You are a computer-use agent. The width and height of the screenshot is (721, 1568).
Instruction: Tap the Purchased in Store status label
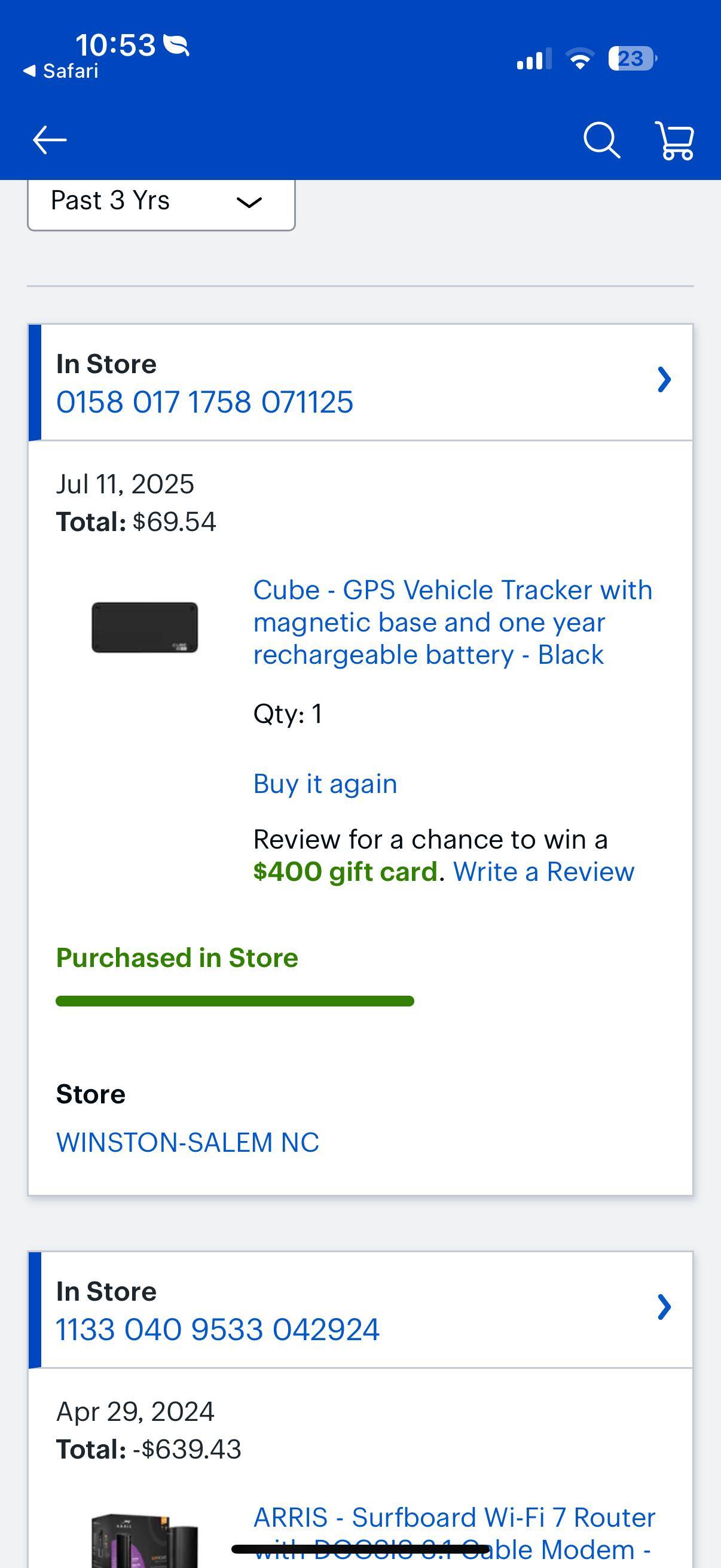click(176, 957)
